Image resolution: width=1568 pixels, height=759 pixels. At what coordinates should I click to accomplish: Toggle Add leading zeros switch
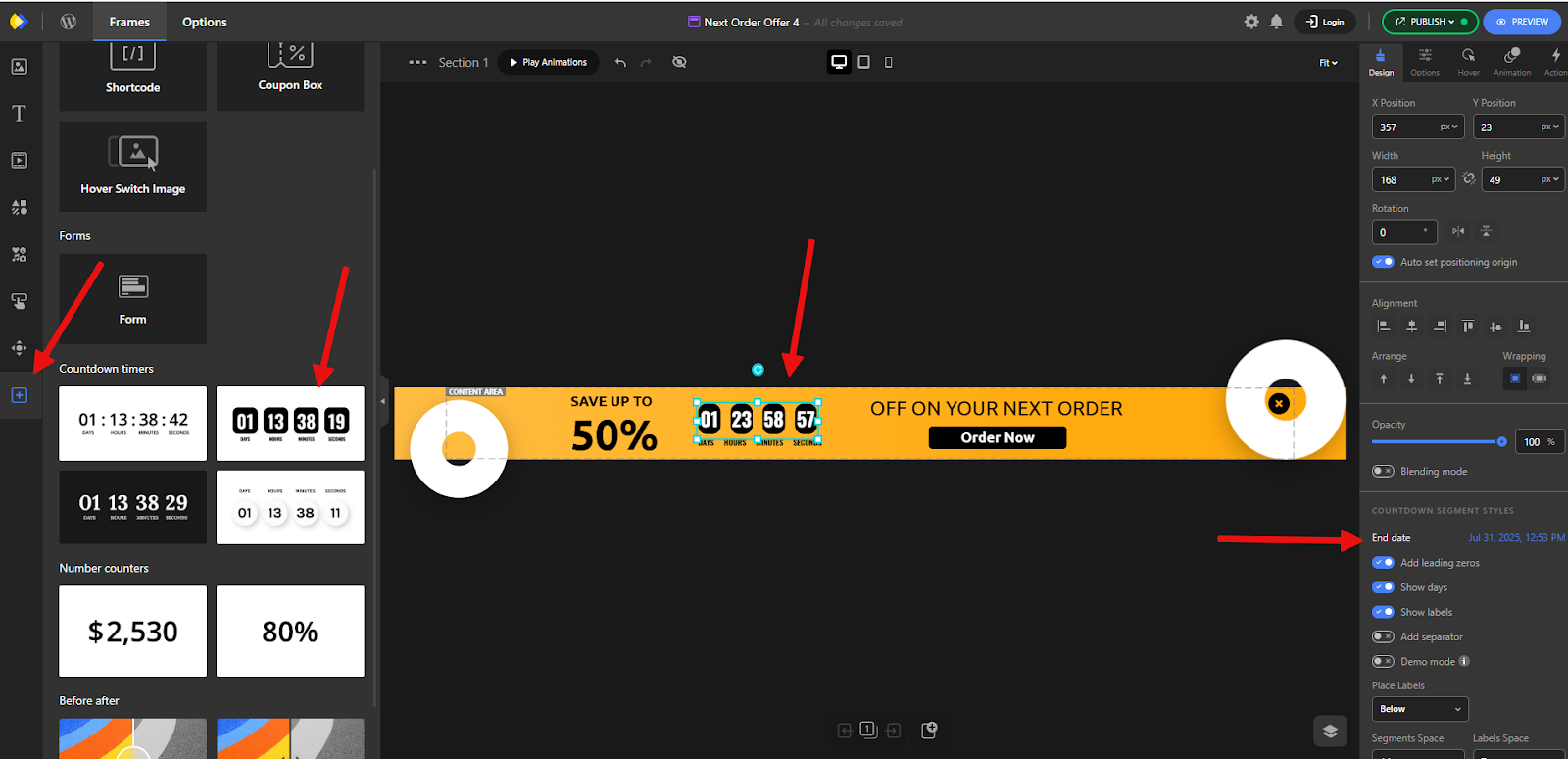coord(1383,563)
